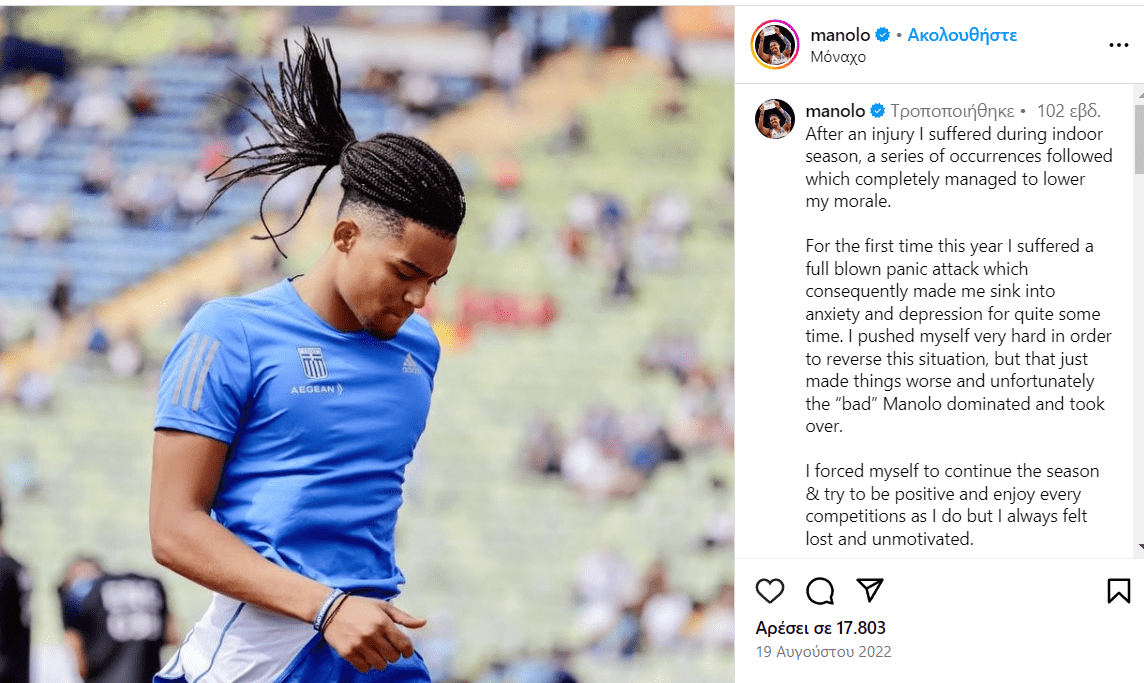
Task: Click the verified badge in the header
Action: pos(882,35)
